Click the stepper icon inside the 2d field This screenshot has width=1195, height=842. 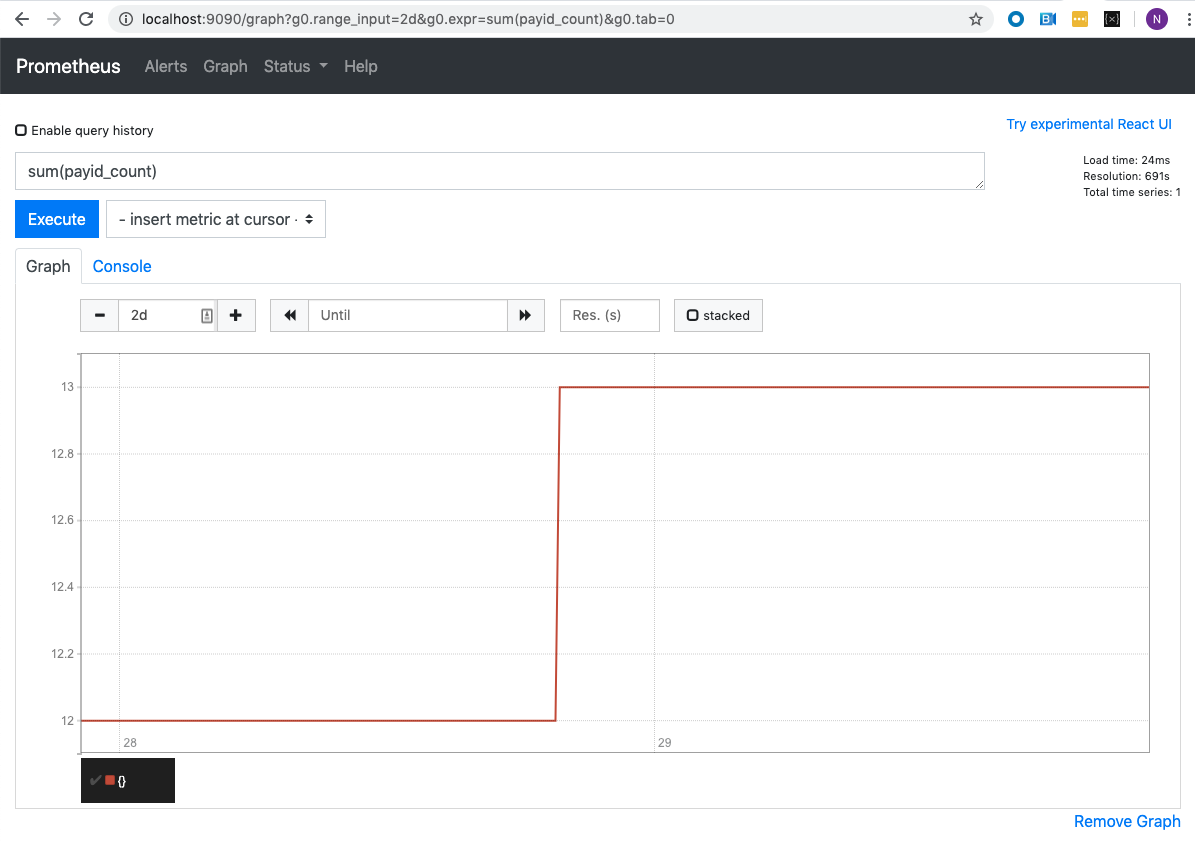click(206, 315)
